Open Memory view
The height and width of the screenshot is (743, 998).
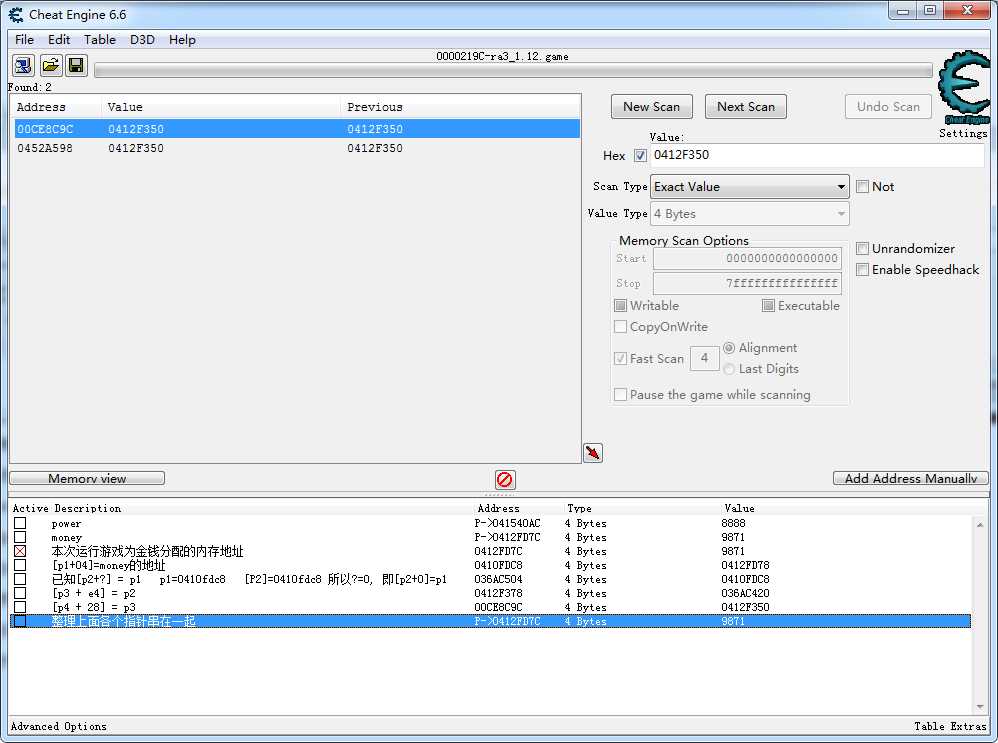click(87, 478)
